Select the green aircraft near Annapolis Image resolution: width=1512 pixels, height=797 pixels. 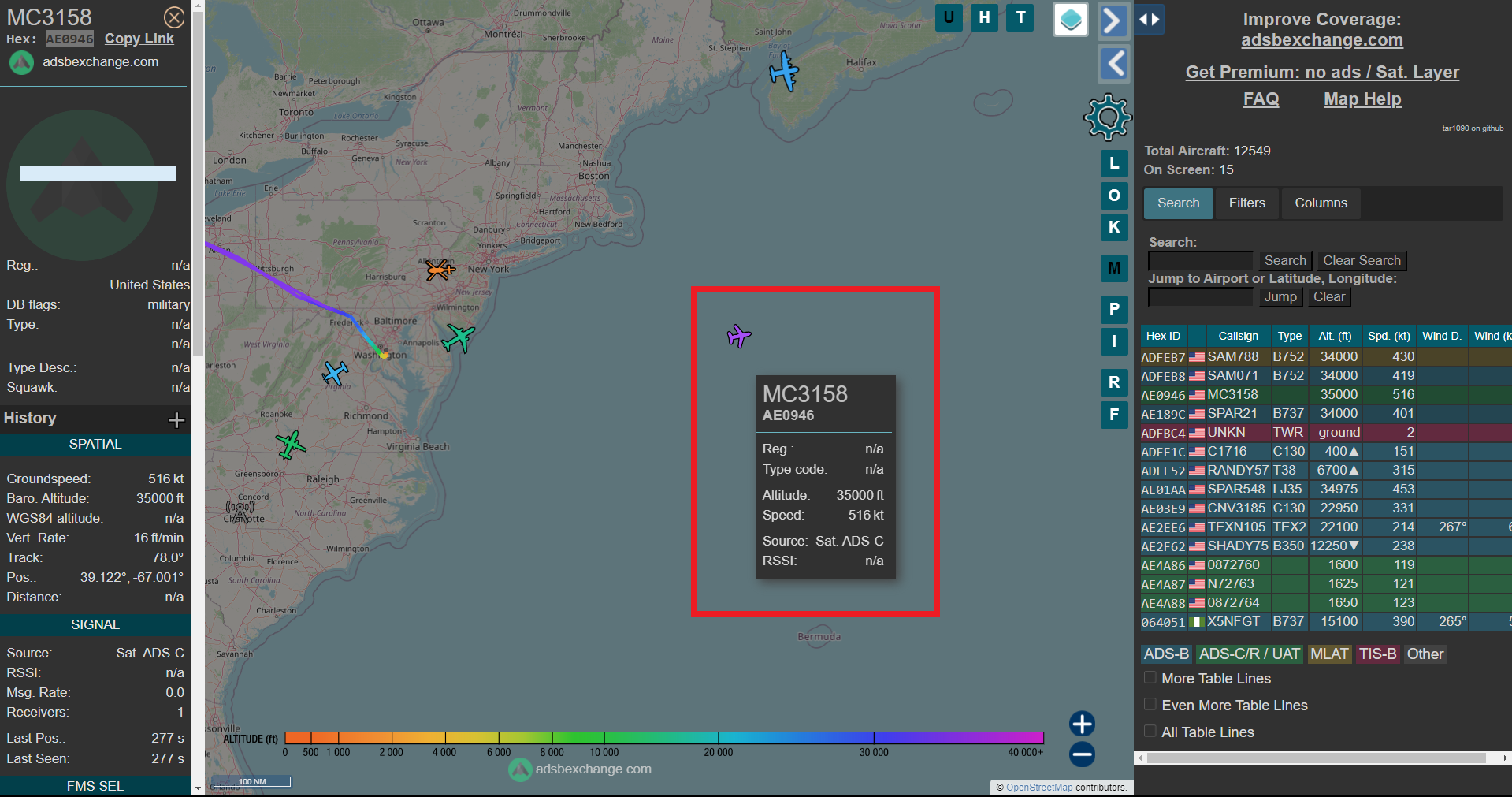(458, 338)
